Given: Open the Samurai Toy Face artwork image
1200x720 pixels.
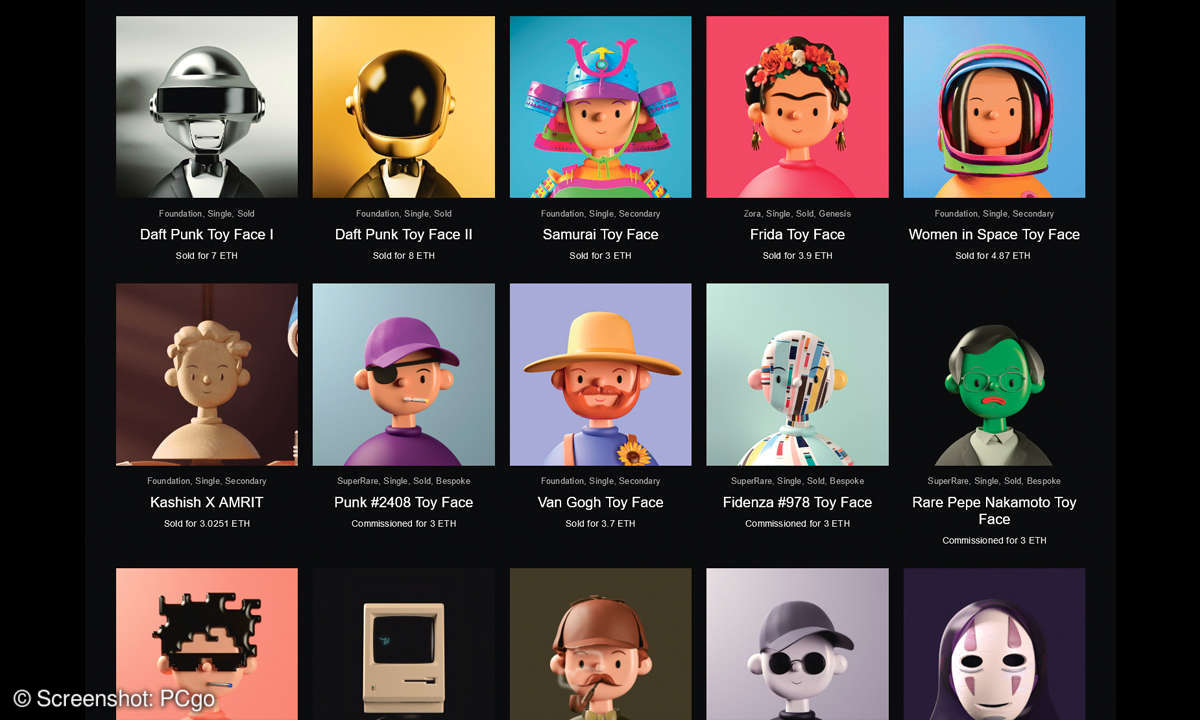Looking at the screenshot, I should 600,107.
